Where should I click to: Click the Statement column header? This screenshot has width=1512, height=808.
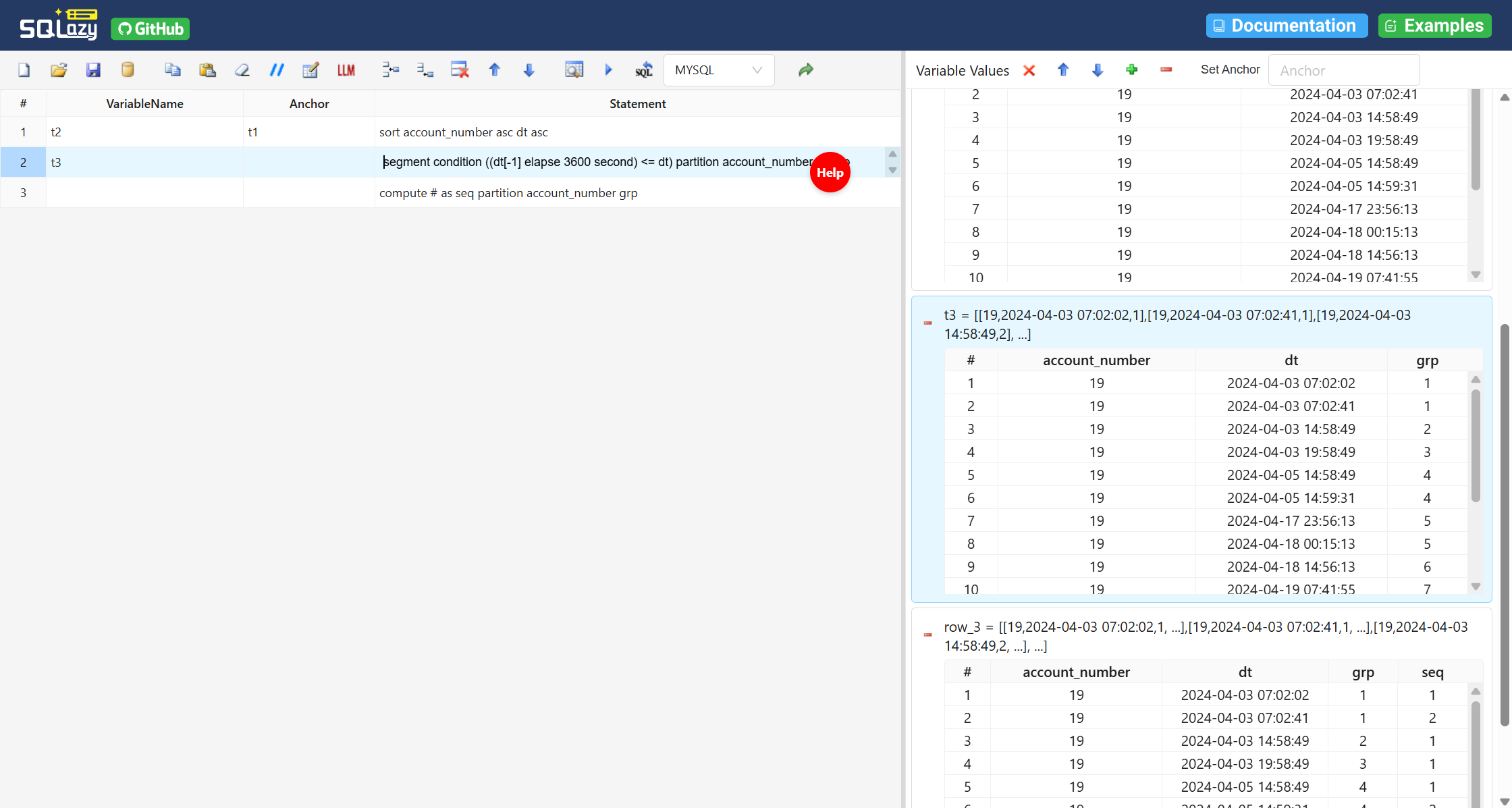[637, 103]
